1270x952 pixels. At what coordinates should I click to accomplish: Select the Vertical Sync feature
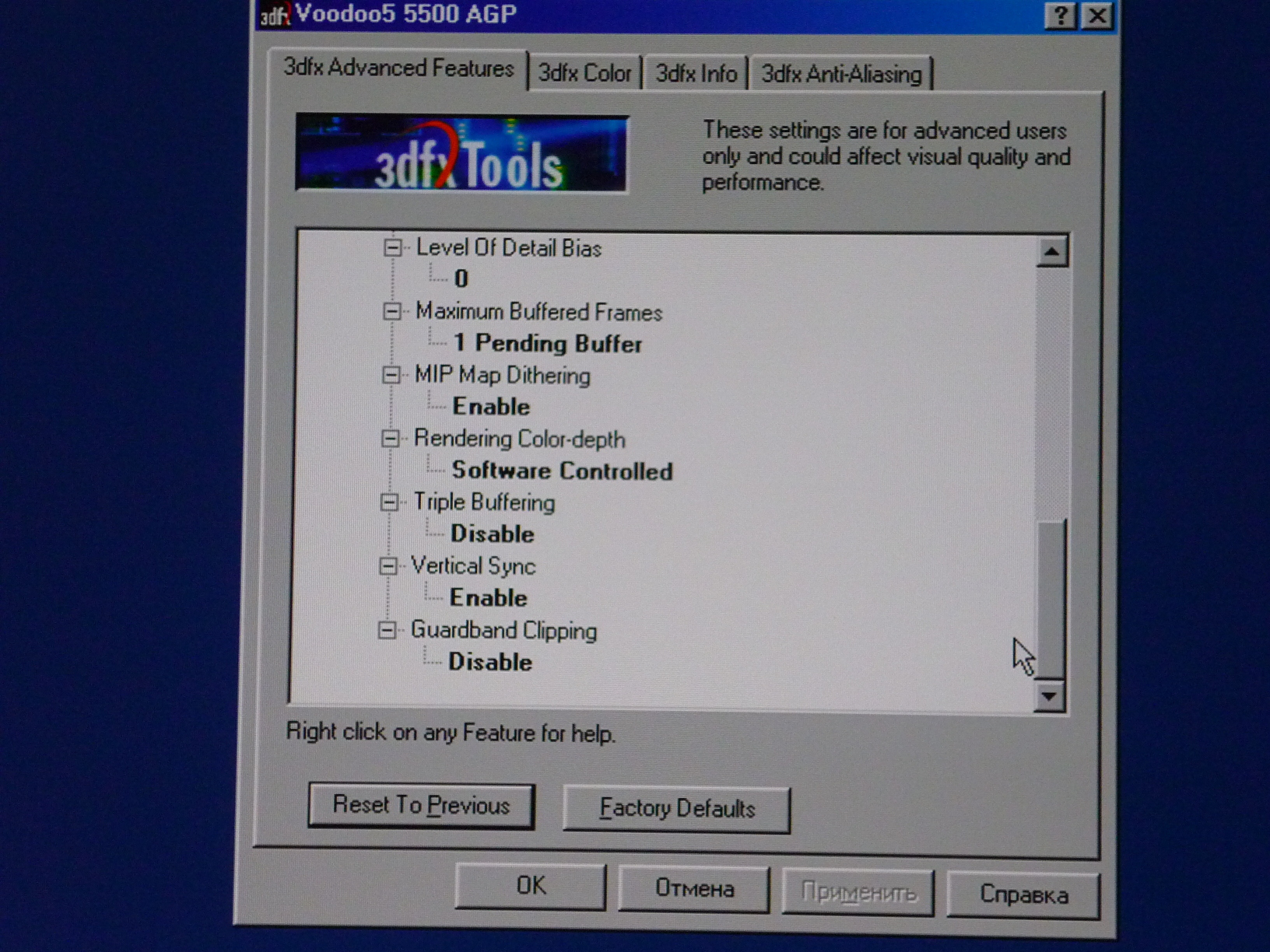pyautogui.click(x=473, y=565)
